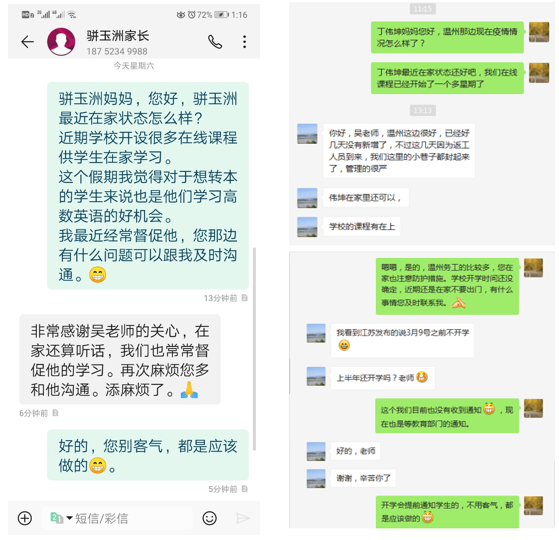Tap parent avatar beside 谢谢，辛苦你了
This screenshot has height=540, width=559.
pyautogui.click(x=316, y=478)
